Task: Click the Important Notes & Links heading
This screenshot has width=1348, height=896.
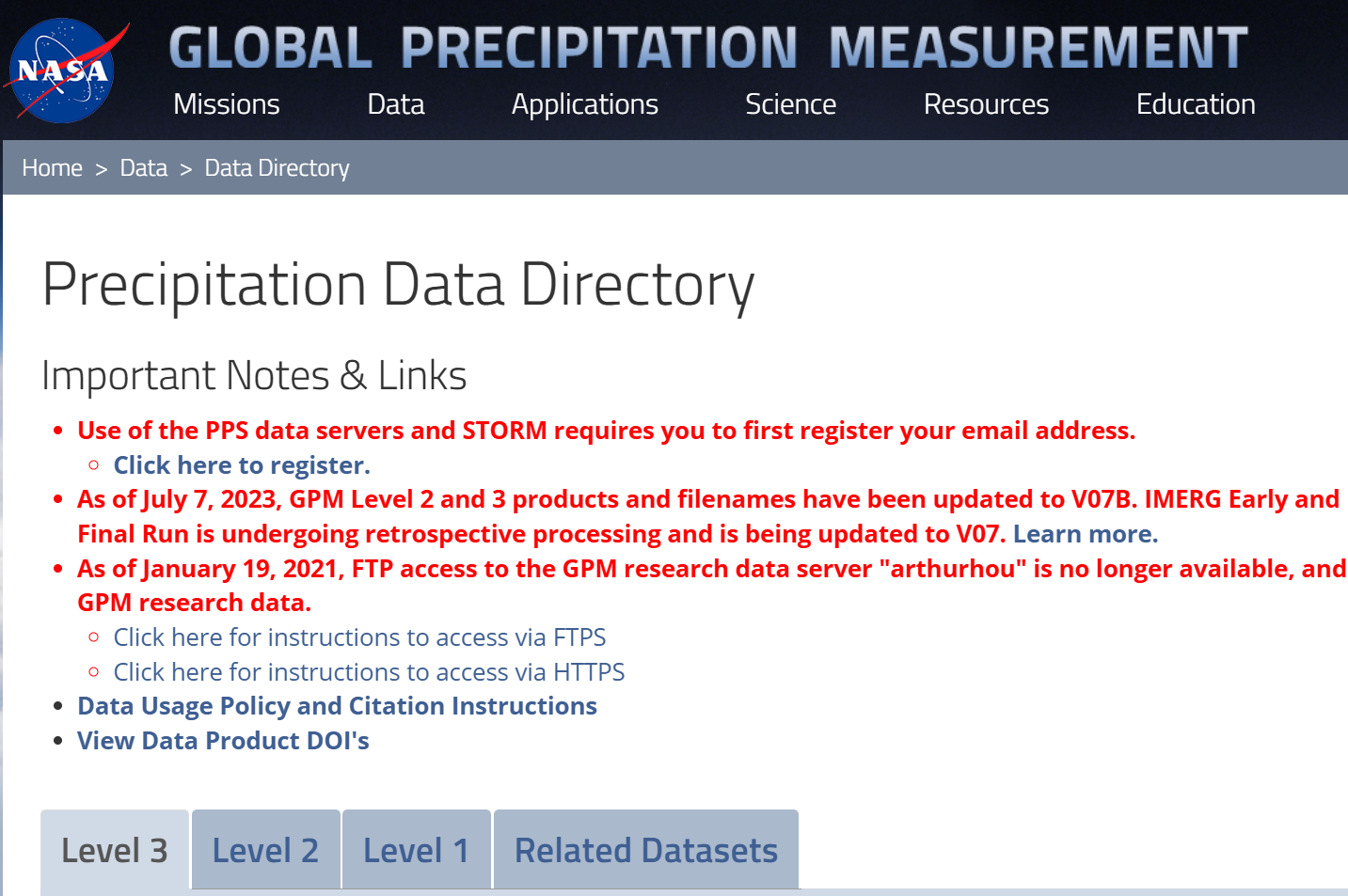Action: [x=254, y=376]
